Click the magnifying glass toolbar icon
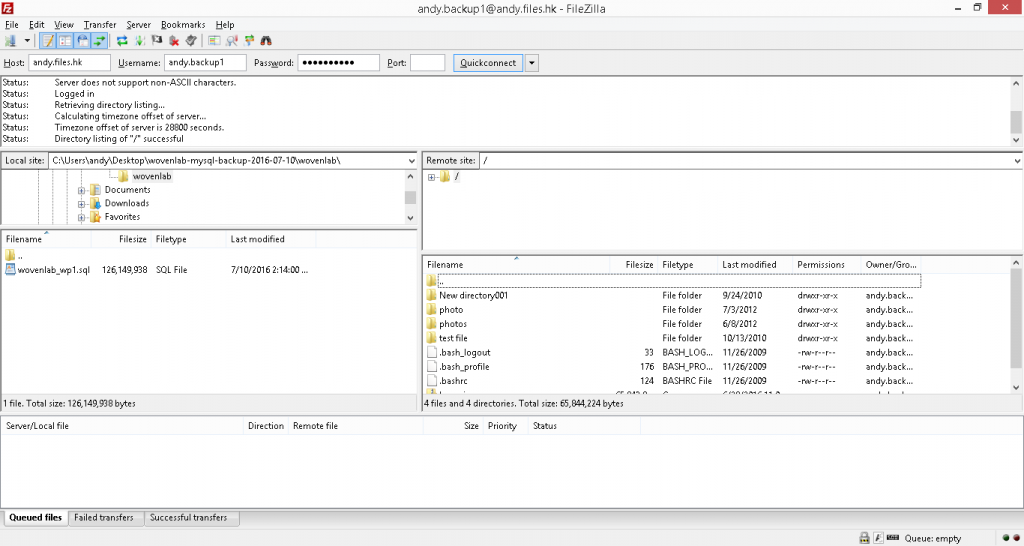The height and width of the screenshot is (546, 1024). [x=231, y=40]
